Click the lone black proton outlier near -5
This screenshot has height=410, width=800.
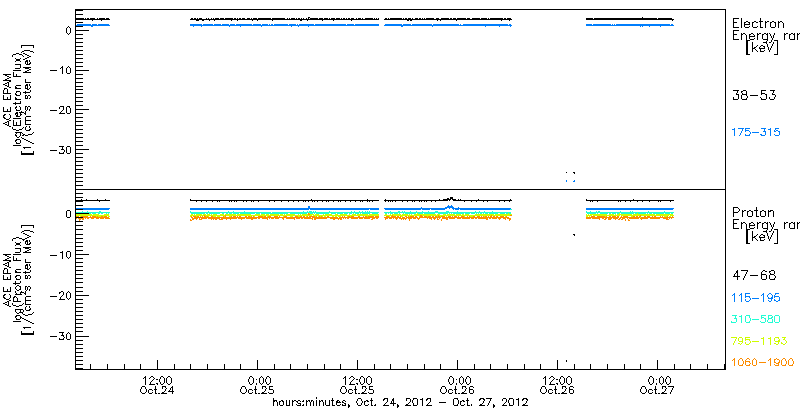(574, 235)
